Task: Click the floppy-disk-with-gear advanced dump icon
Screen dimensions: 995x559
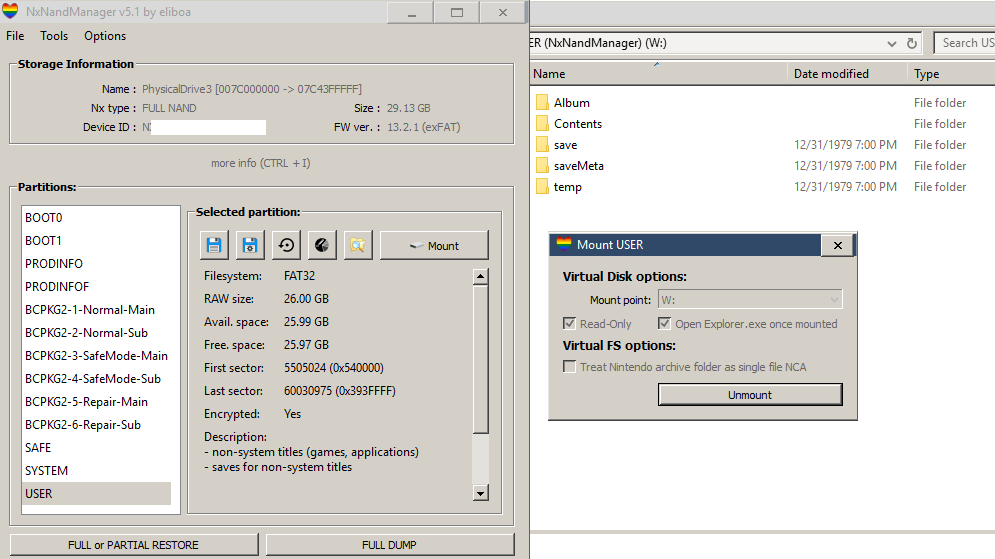Action: [x=250, y=245]
